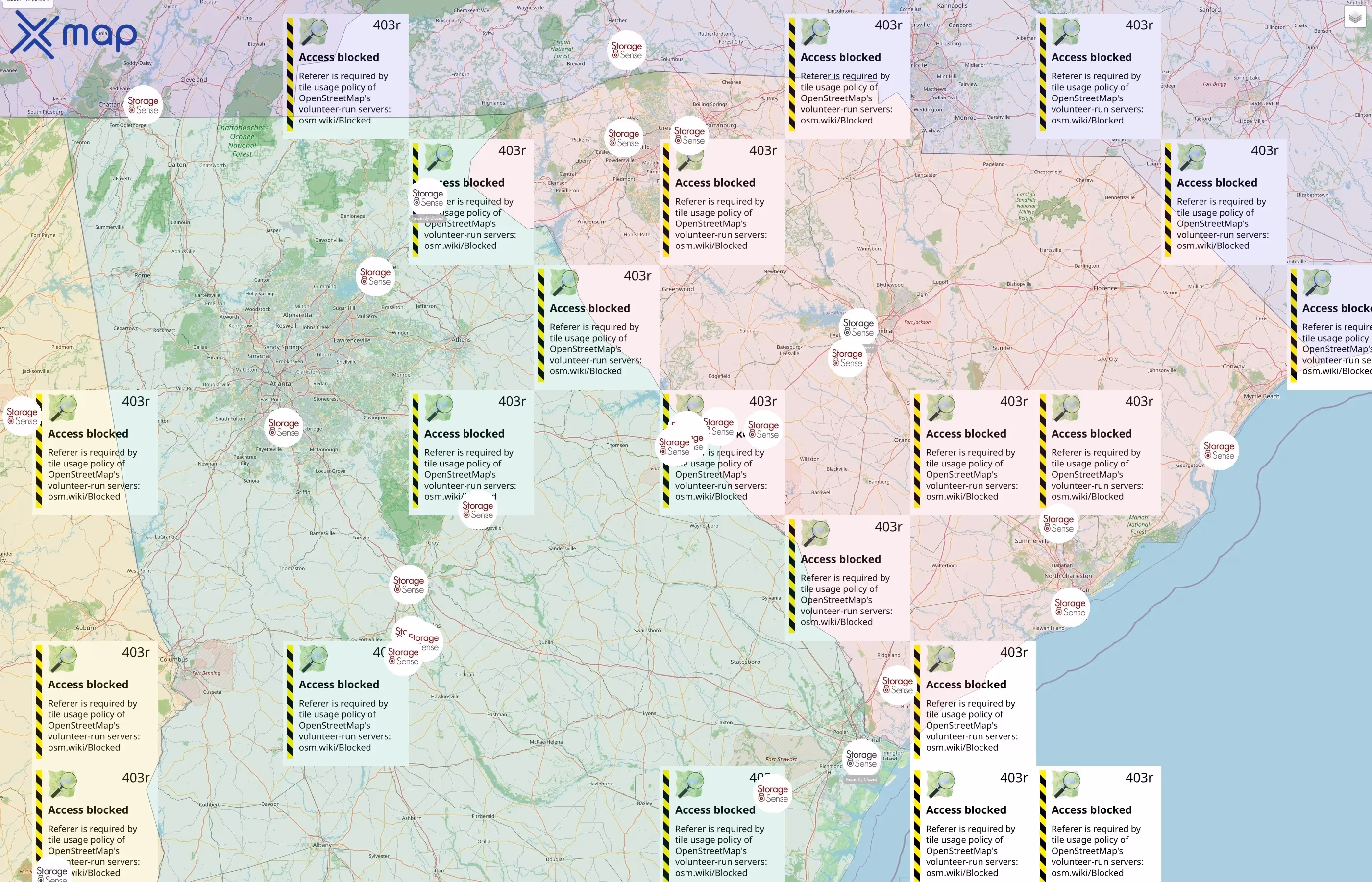
Task: Select the Storage Sense marker near Georgetown
Action: [1219, 451]
